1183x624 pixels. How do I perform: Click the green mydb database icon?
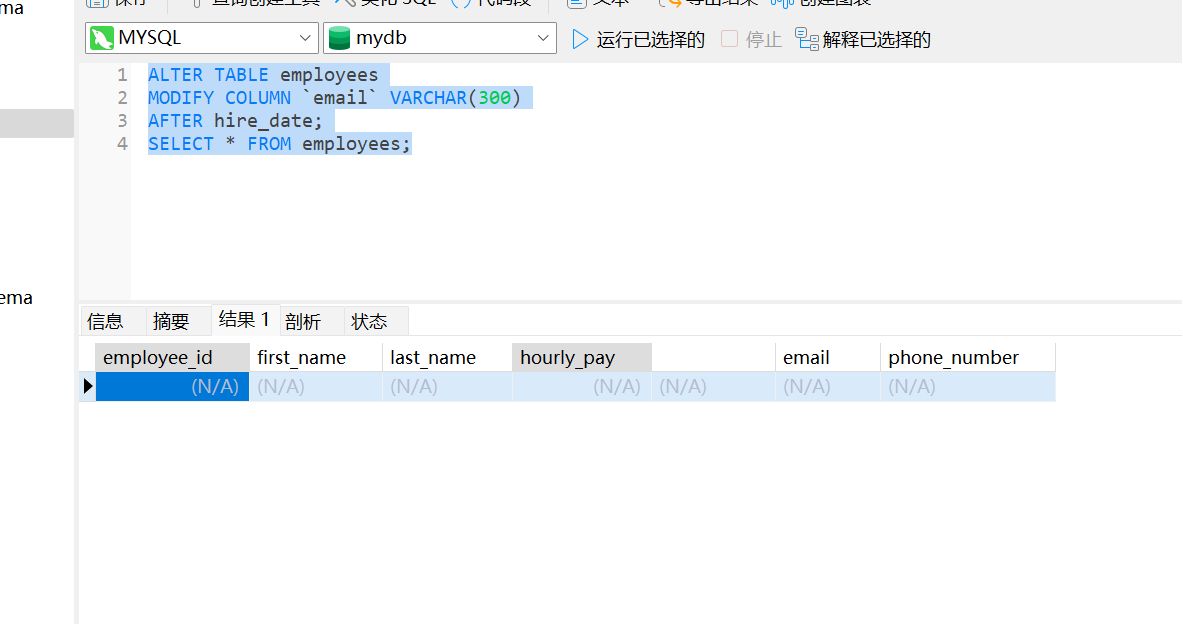coord(339,39)
